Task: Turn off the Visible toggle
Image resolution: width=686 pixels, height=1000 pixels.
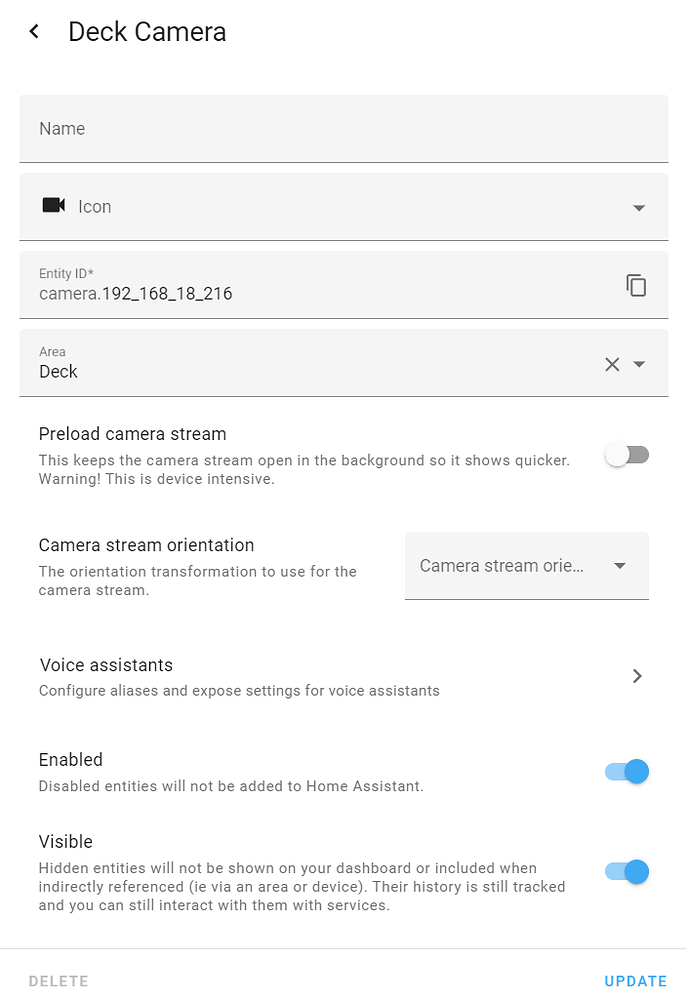Action: pos(625,872)
